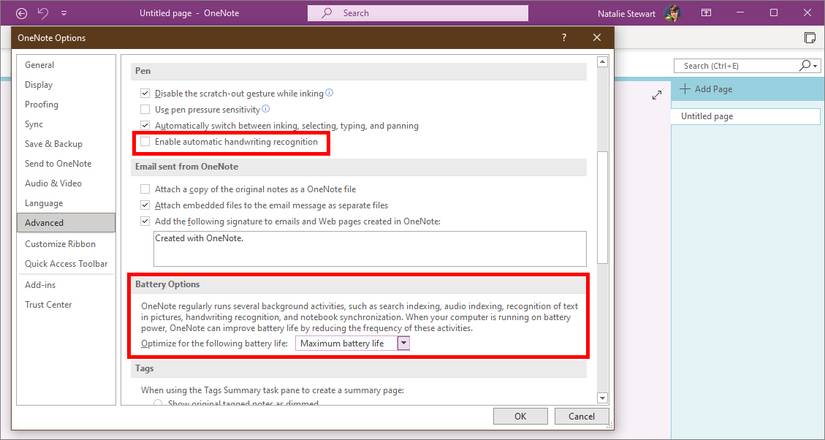Image resolution: width=825 pixels, height=440 pixels.
Task: Open Language options category
Action: click(x=66, y=203)
